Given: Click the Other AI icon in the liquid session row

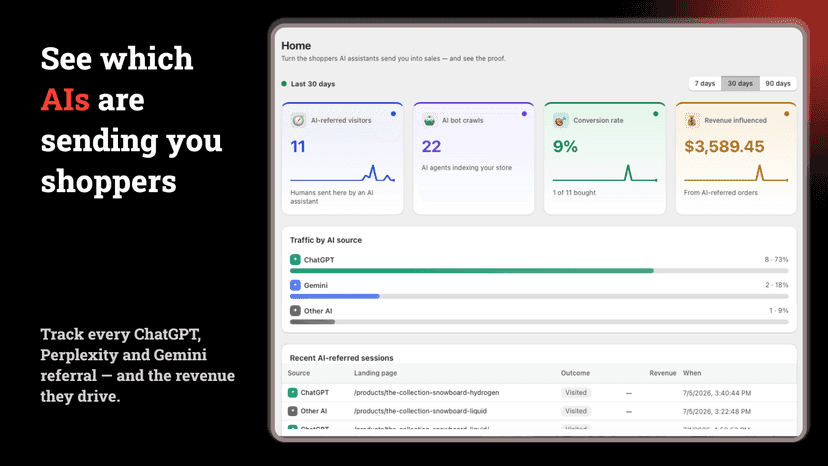Looking at the screenshot, I should click(293, 411).
